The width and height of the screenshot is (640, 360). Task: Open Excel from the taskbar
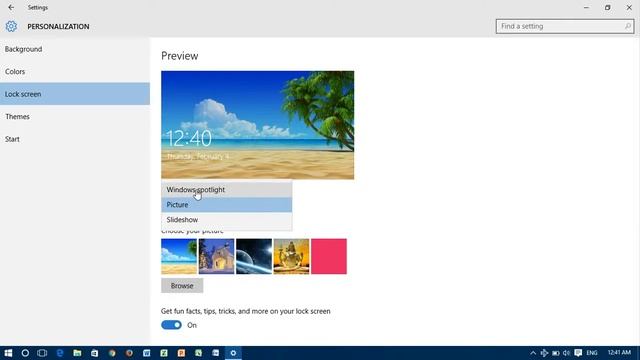click(164, 353)
